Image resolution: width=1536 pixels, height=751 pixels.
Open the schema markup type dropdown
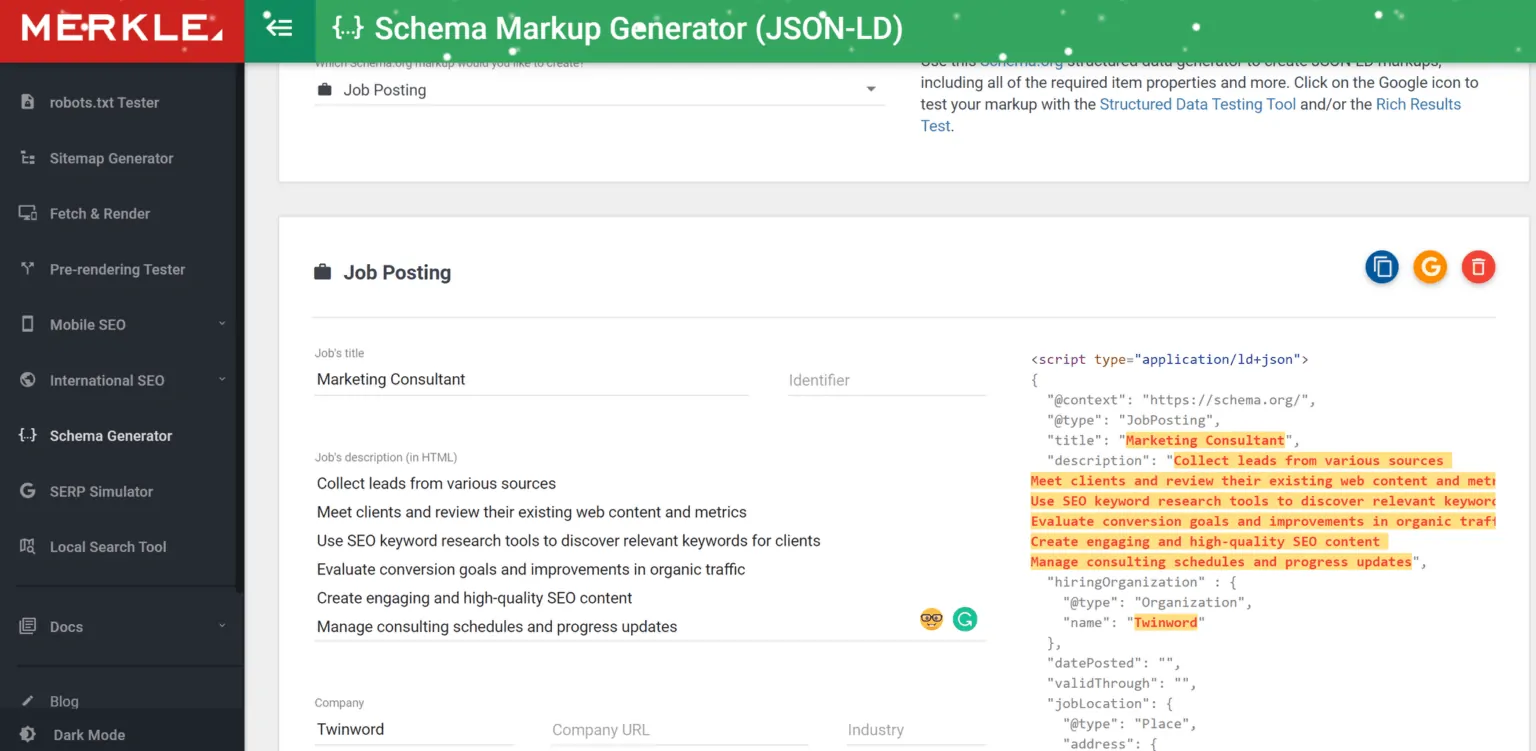point(870,89)
